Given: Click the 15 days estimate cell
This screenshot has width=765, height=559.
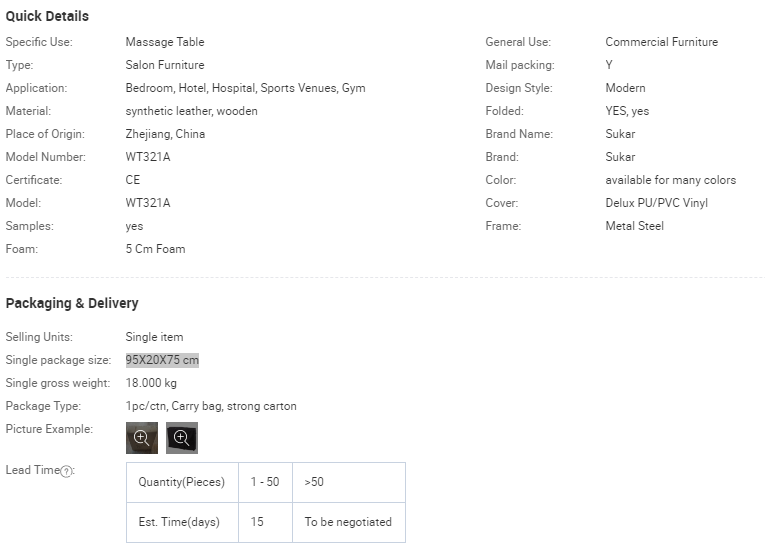Looking at the screenshot, I should [x=265, y=522].
